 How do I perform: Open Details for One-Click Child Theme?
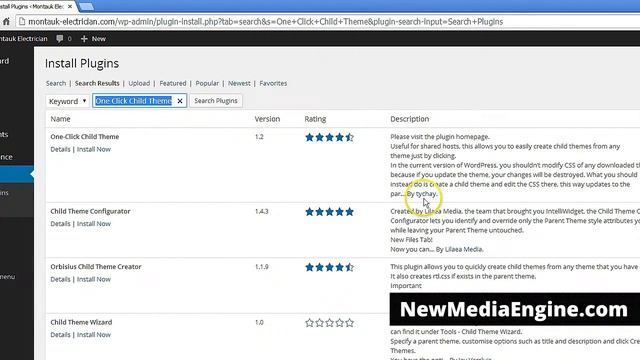pos(60,149)
